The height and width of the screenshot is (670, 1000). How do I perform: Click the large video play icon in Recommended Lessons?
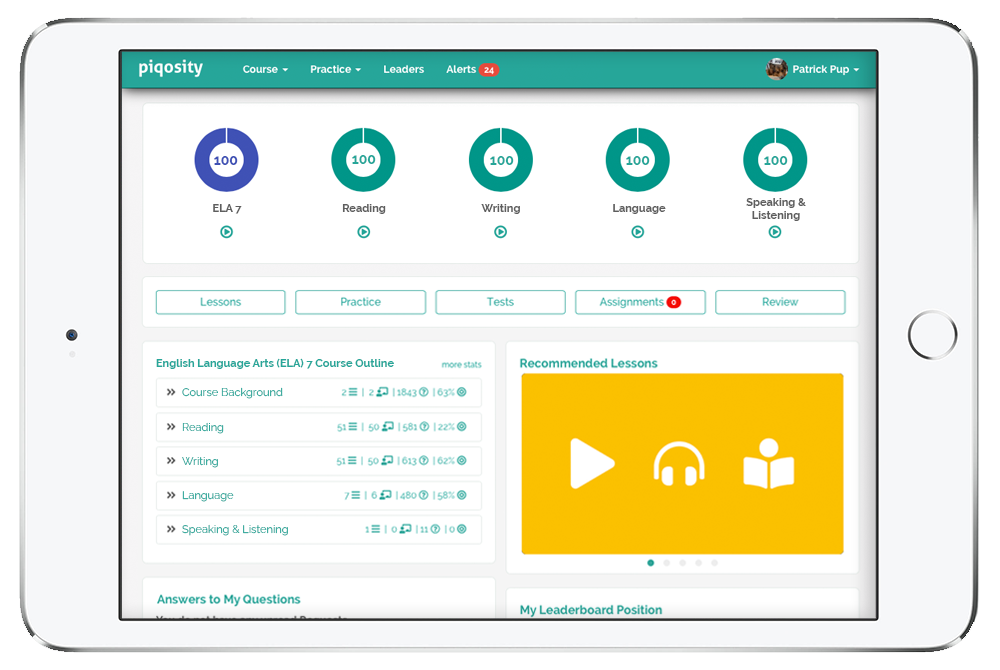594,463
